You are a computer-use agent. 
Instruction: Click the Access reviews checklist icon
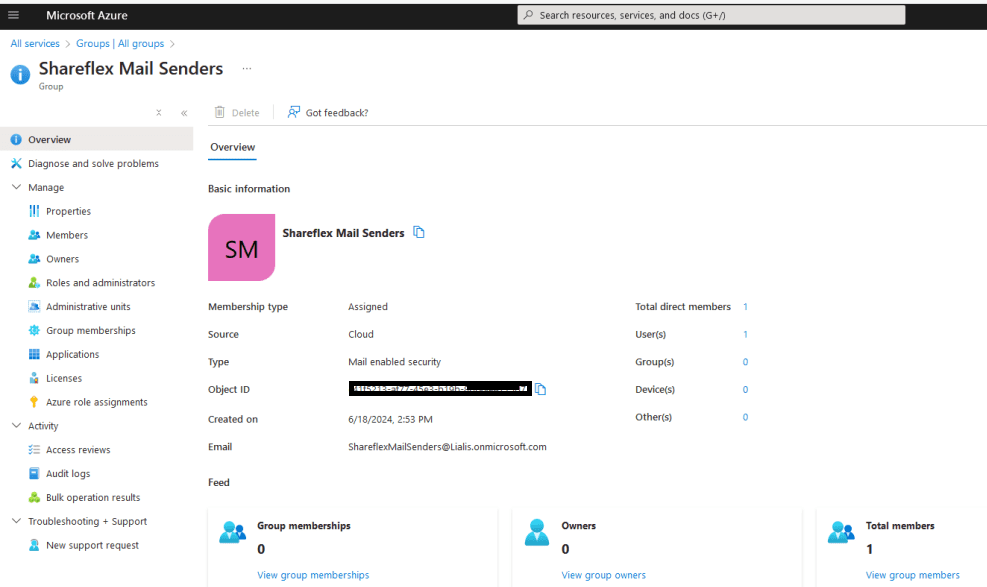click(x=34, y=450)
